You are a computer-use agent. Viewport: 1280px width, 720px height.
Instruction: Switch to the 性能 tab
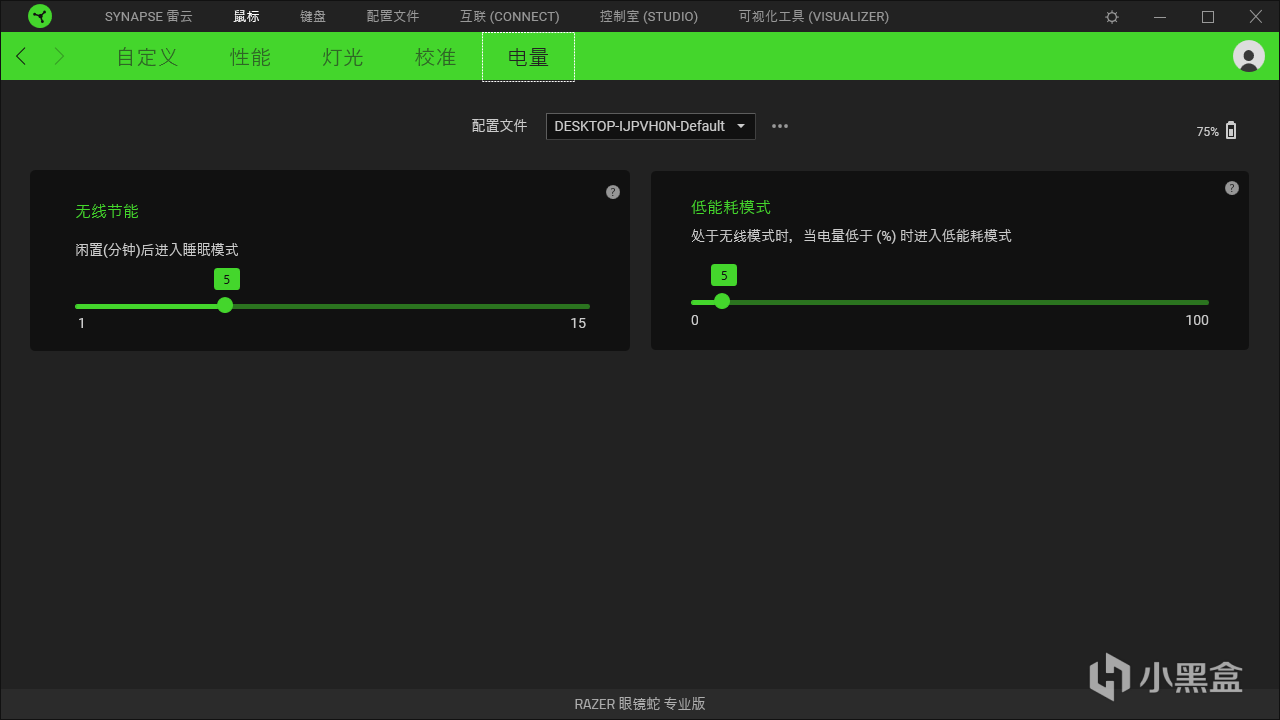[250, 57]
